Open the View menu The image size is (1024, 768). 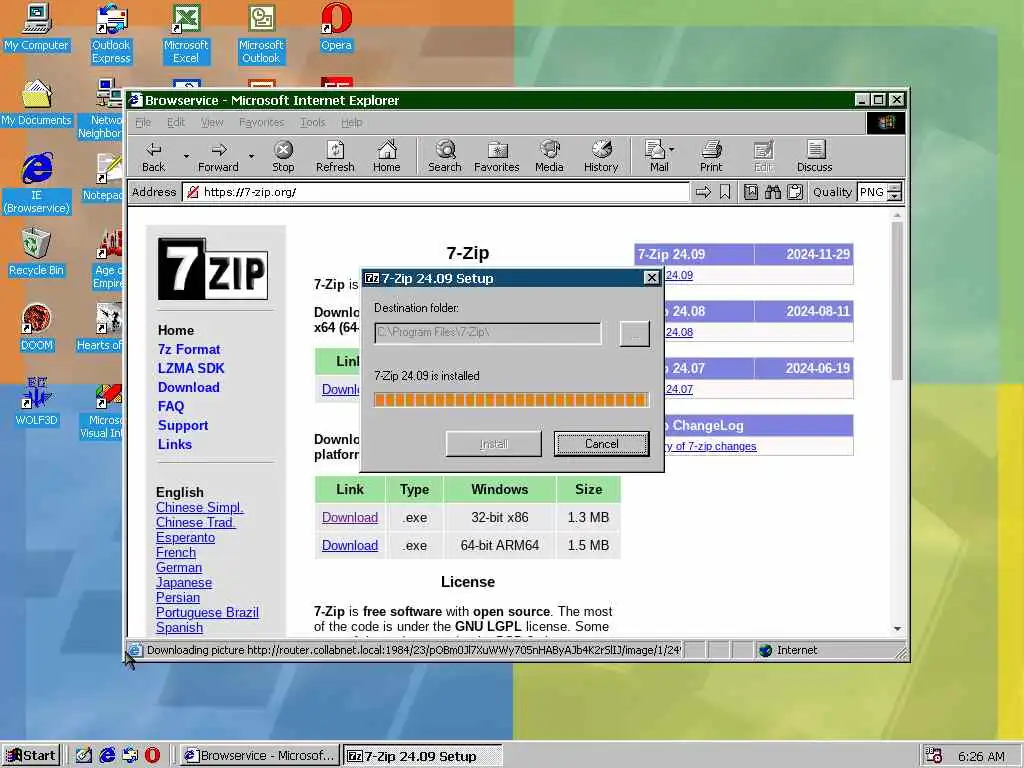(x=212, y=122)
